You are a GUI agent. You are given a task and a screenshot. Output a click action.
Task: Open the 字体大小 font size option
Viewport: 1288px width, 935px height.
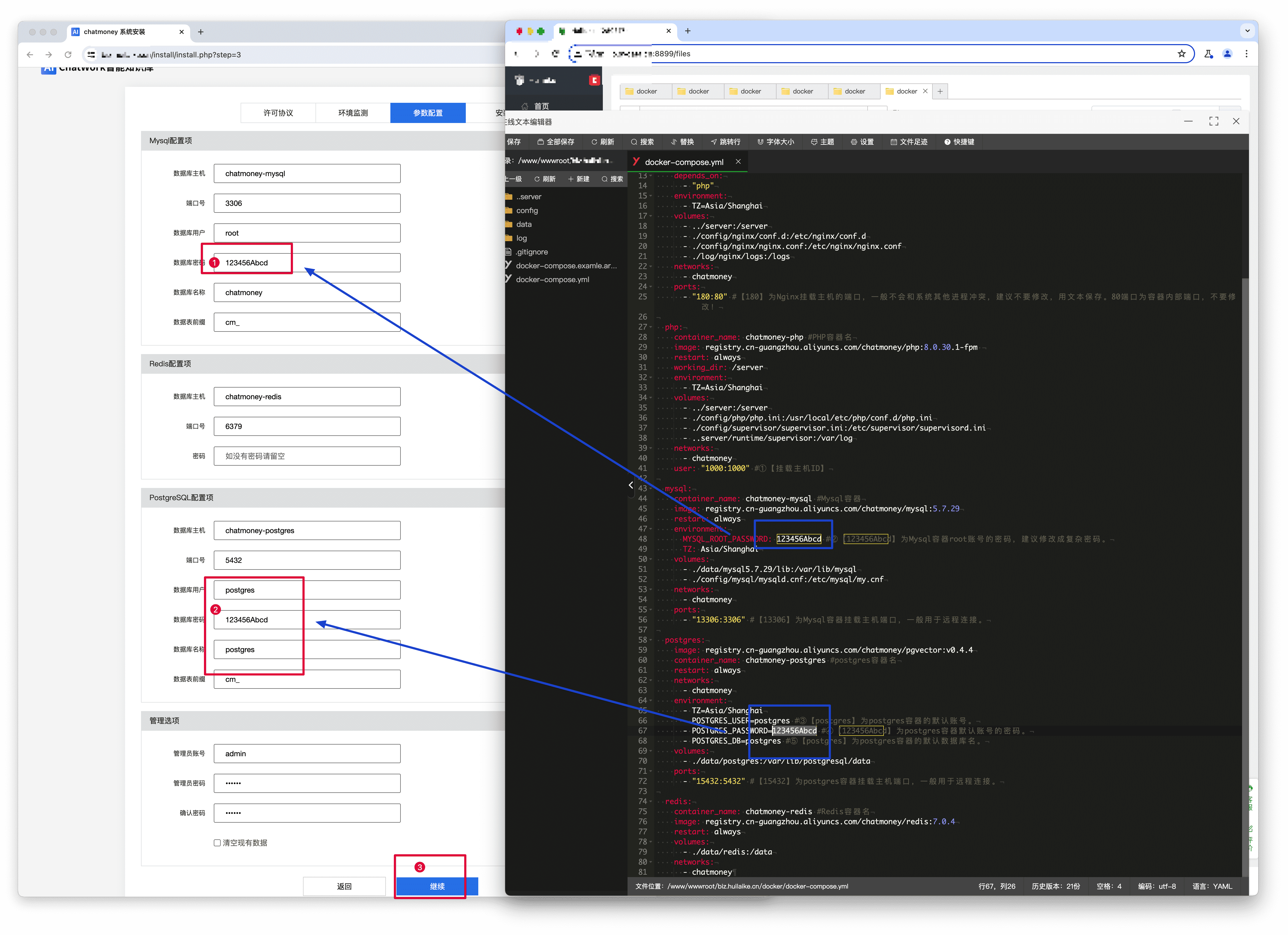click(x=776, y=142)
